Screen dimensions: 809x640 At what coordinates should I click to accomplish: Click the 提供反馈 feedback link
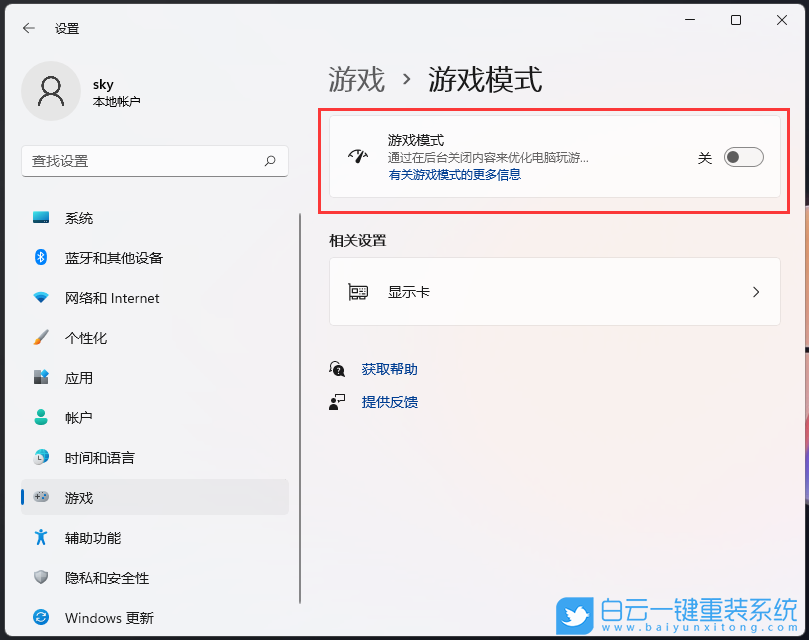(x=390, y=402)
